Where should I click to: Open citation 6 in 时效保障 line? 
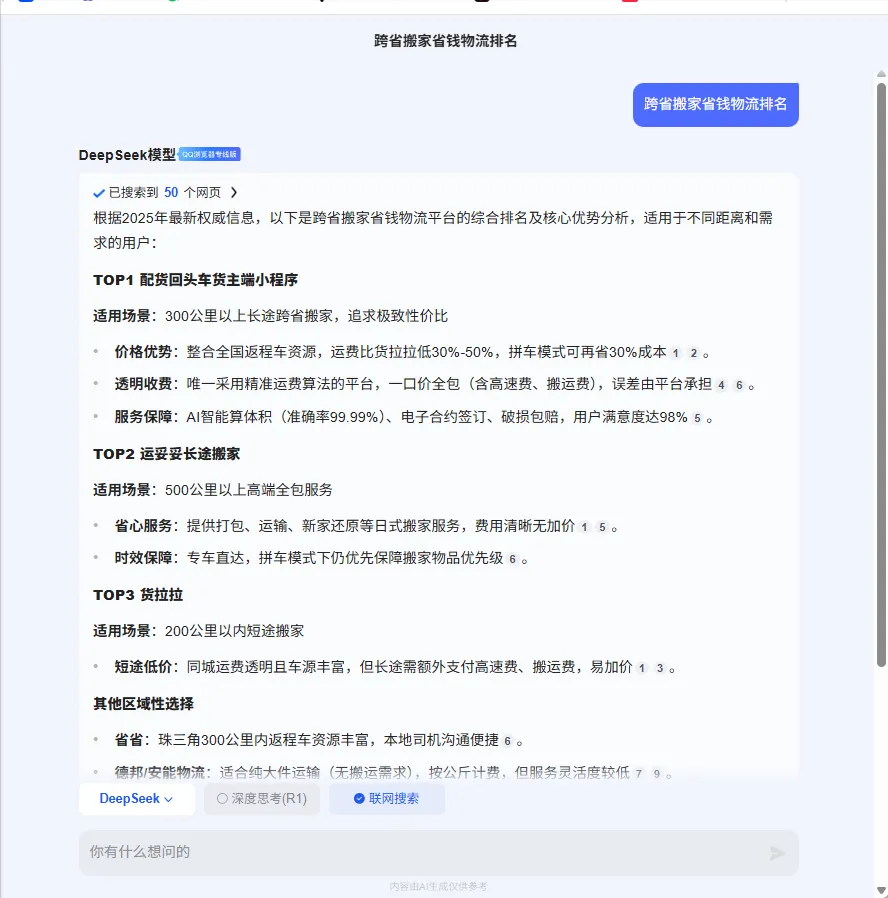(x=512, y=559)
